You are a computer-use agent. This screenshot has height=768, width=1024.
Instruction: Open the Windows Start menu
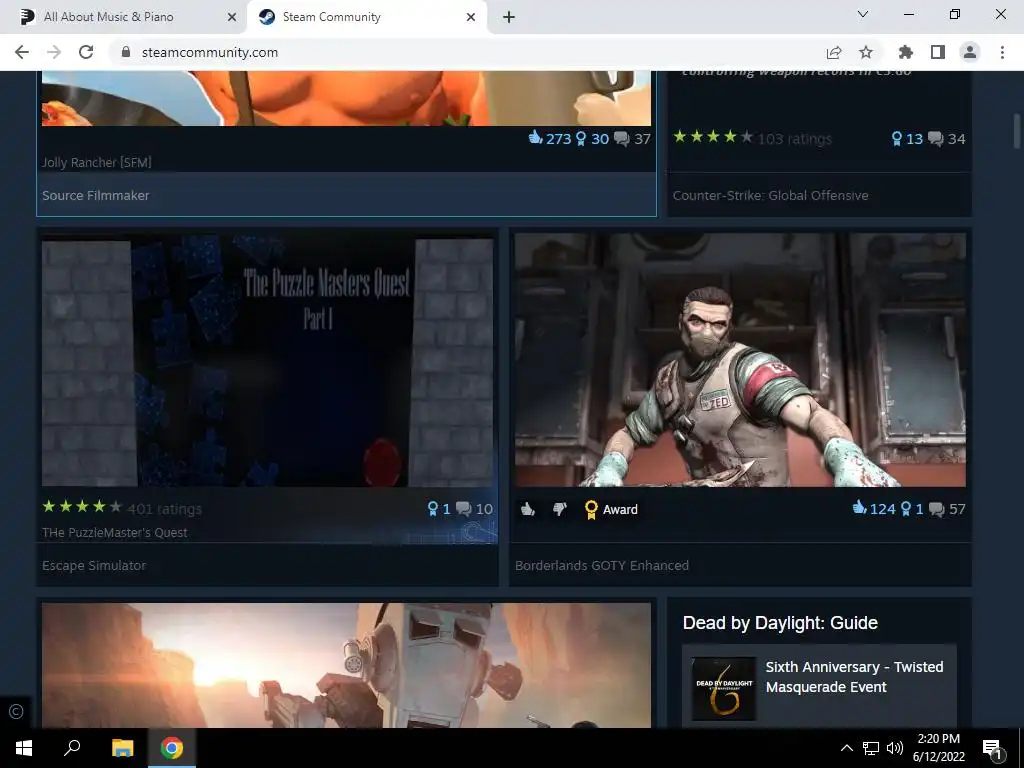pyautogui.click(x=24, y=748)
